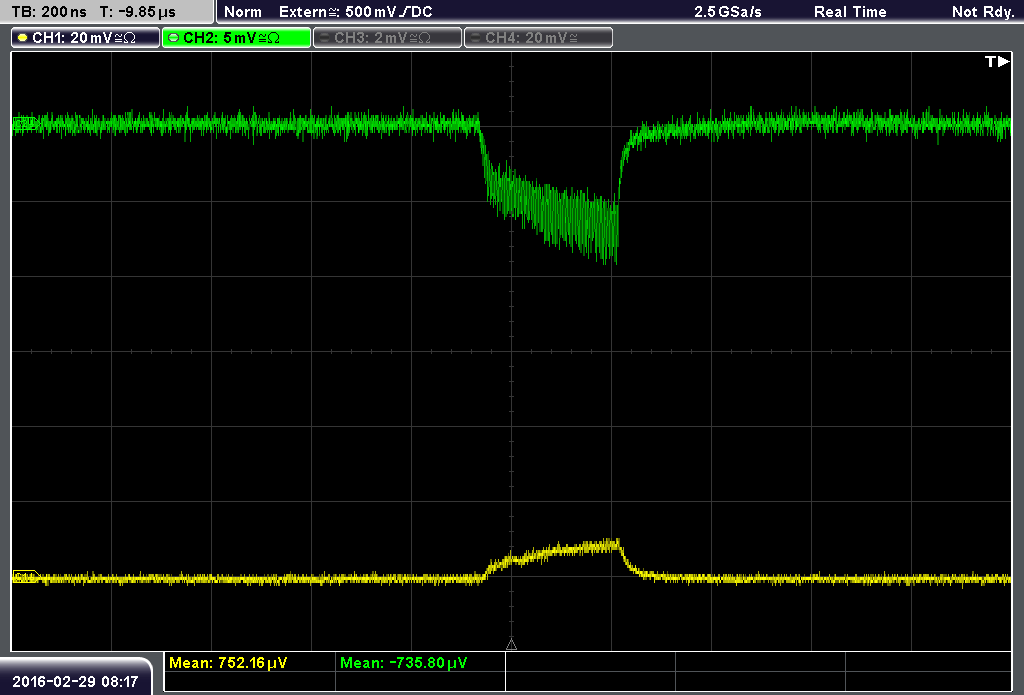Click the yellow Mean: 752.16 µV measurement
This screenshot has width=1024, height=695.
(x=228, y=663)
